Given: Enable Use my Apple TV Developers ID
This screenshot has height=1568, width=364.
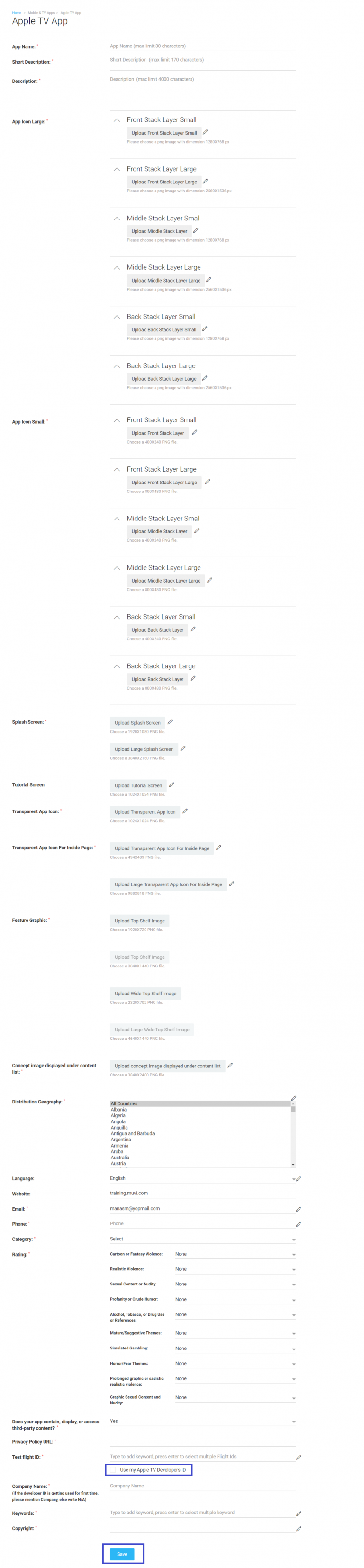Looking at the screenshot, I should click(x=113, y=1469).
